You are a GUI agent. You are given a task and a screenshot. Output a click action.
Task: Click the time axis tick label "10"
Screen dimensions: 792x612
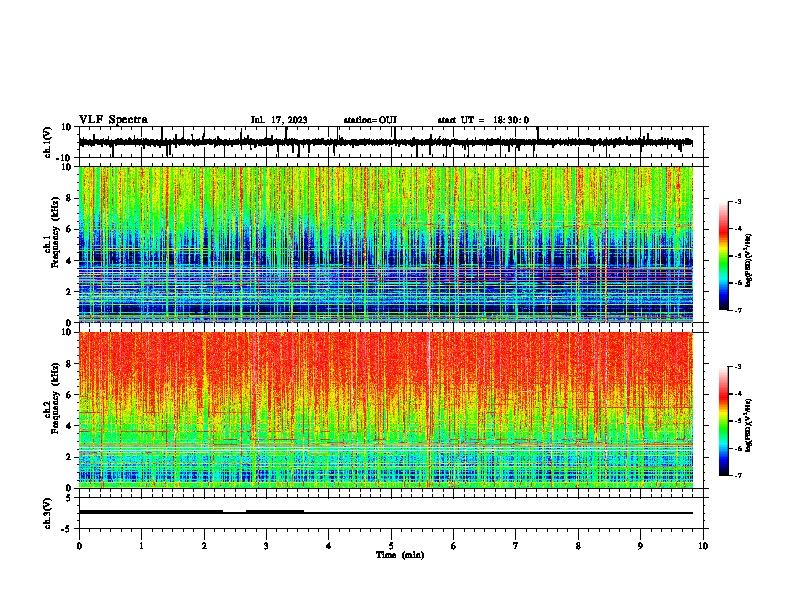(x=703, y=546)
